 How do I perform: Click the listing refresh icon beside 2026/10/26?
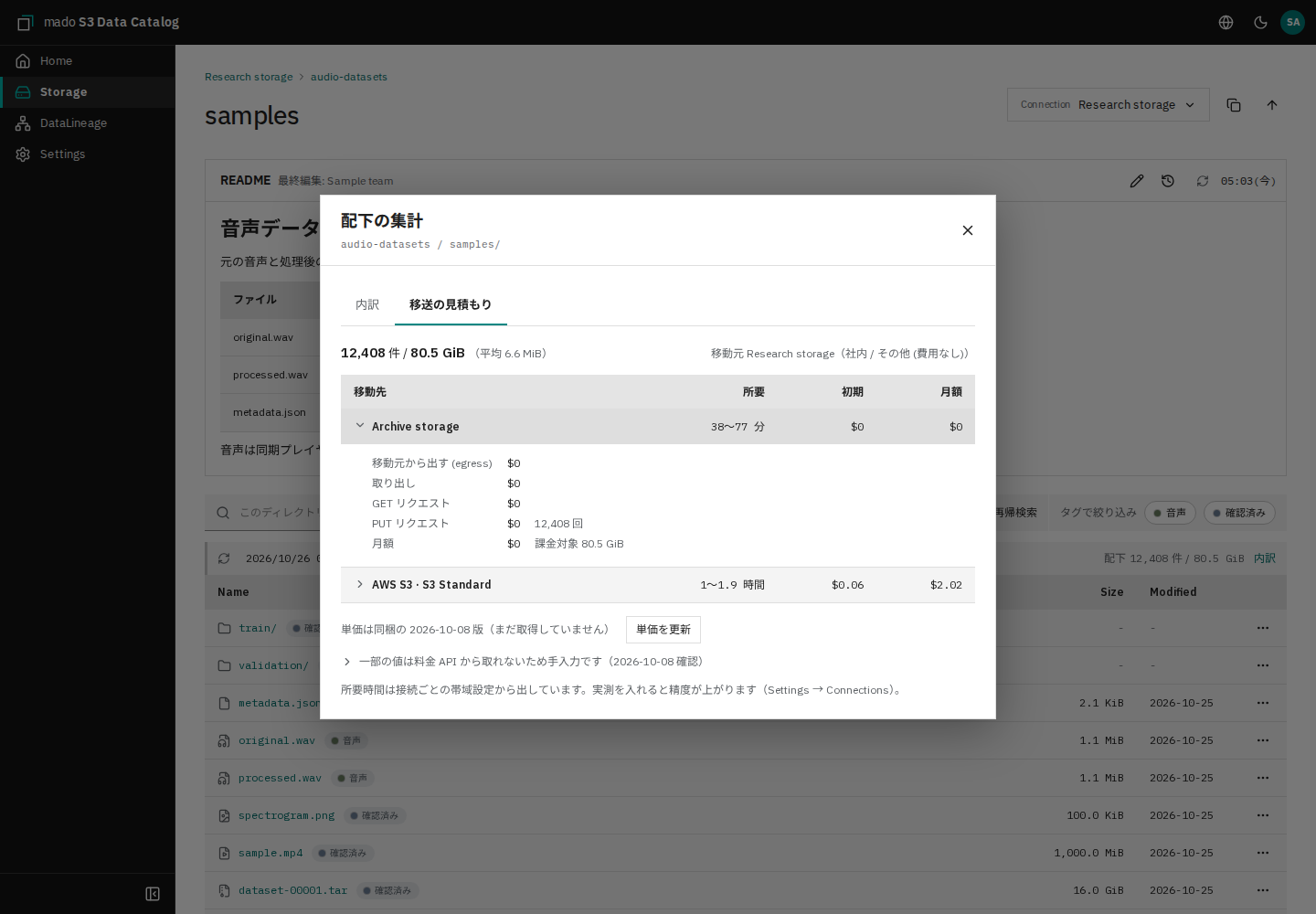224,558
